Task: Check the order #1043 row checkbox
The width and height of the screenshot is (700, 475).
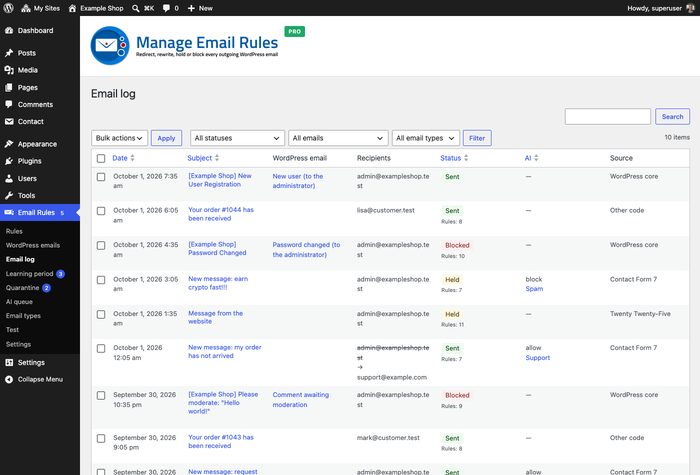Action: 101,438
